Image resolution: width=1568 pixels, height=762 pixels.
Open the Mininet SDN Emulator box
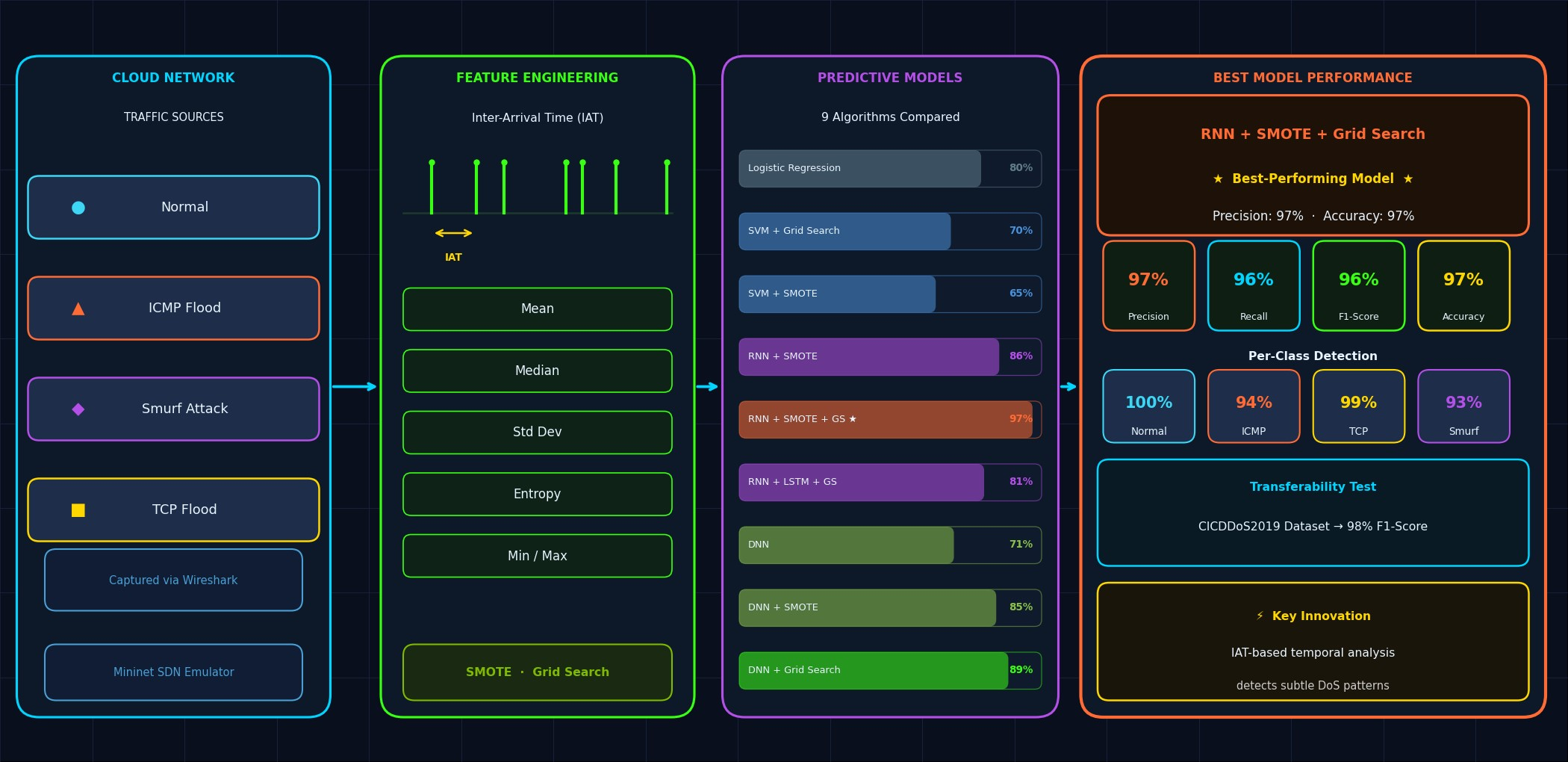tap(173, 672)
